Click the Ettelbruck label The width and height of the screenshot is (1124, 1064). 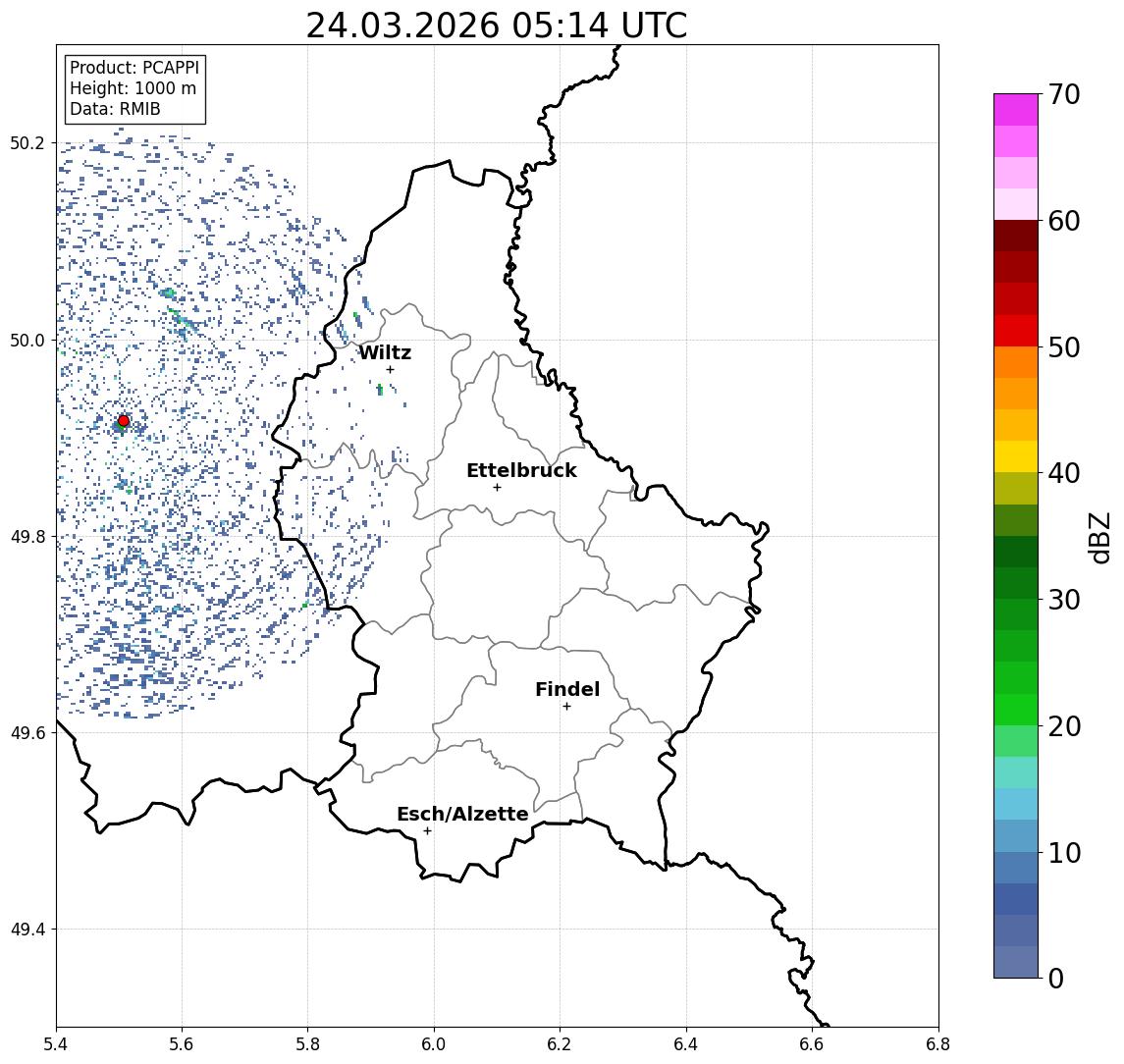coord(521,470)
